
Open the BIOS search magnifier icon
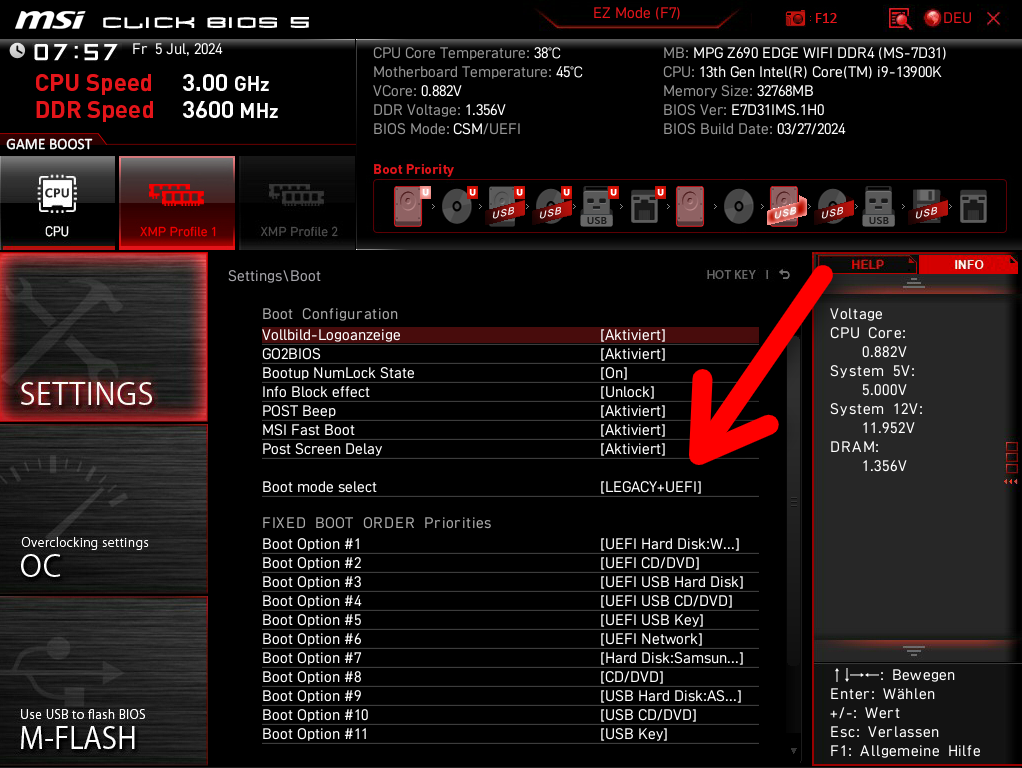click(899, 18)
